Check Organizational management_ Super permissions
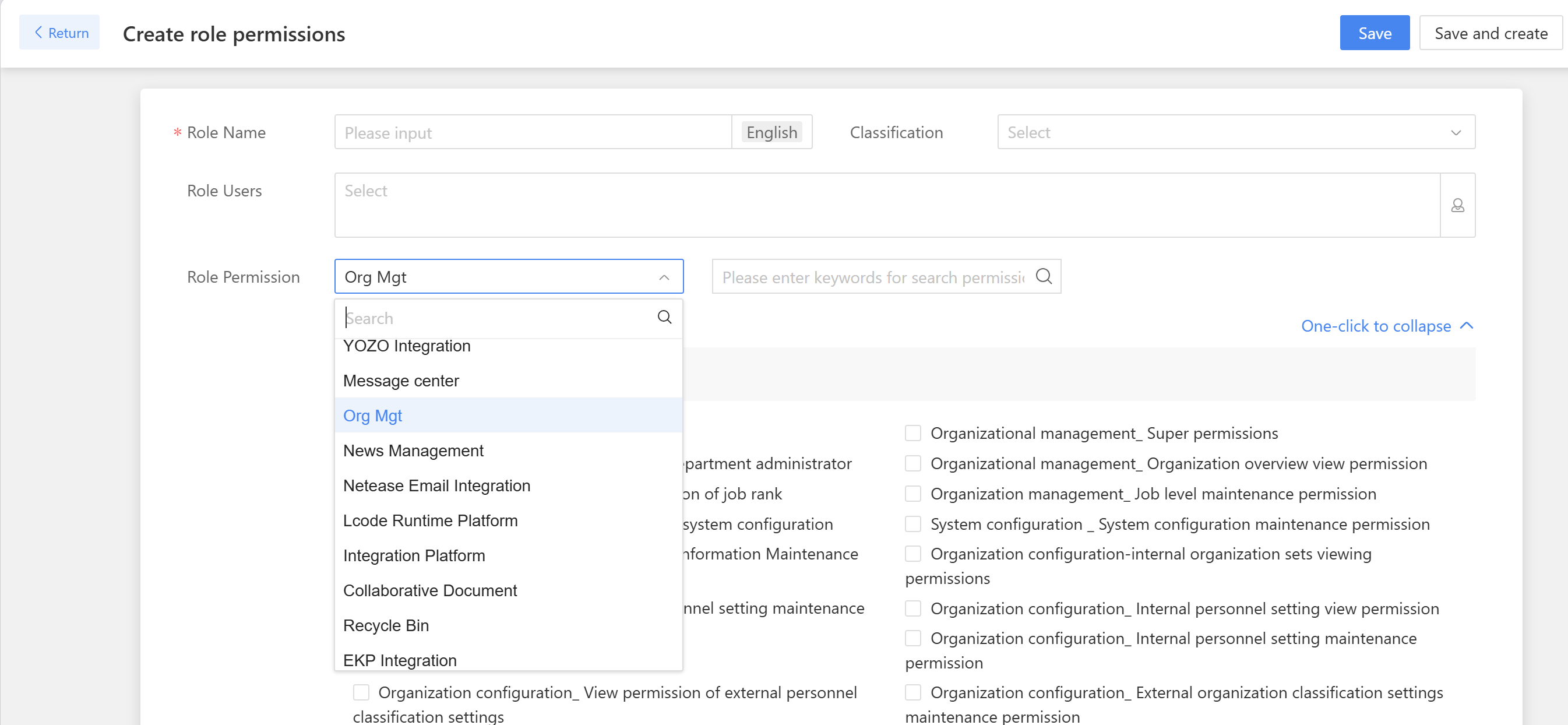1568x725 pixels. tap(912, 433)
